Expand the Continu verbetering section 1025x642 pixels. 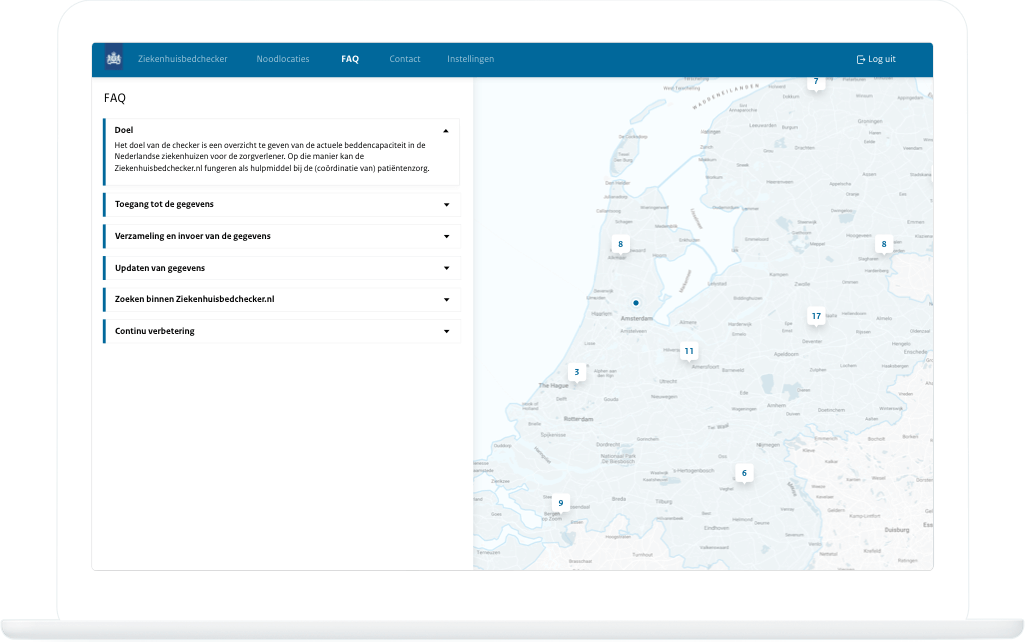pos(282,331)
